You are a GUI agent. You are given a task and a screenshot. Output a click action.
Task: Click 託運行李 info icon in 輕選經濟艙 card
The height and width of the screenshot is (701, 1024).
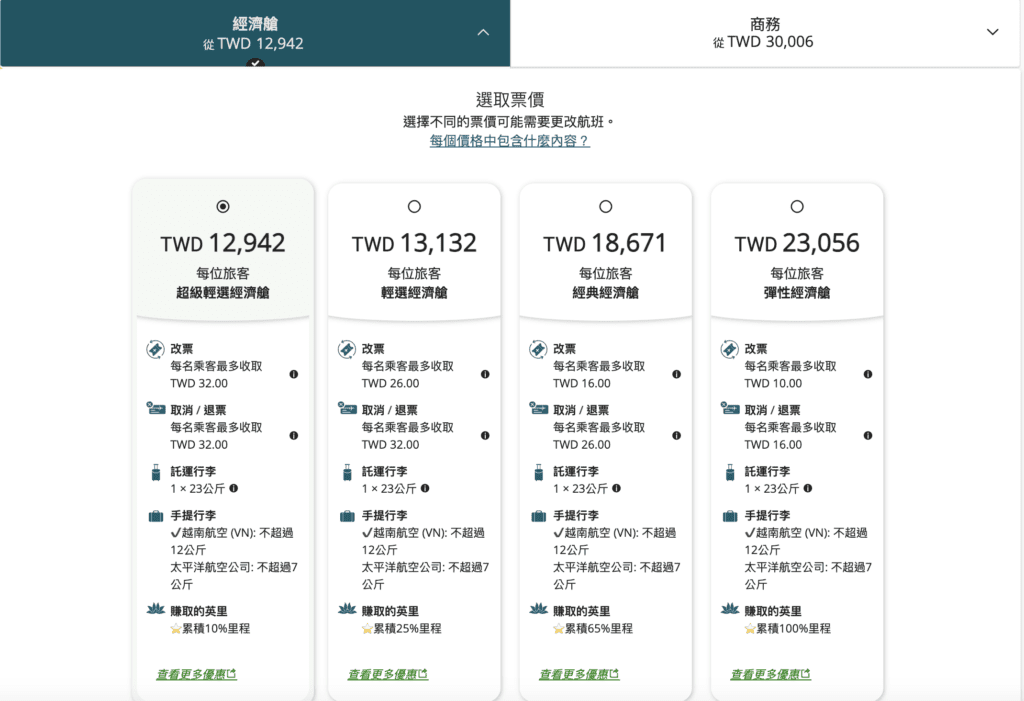pyautogui.click(x=425, y=488)
